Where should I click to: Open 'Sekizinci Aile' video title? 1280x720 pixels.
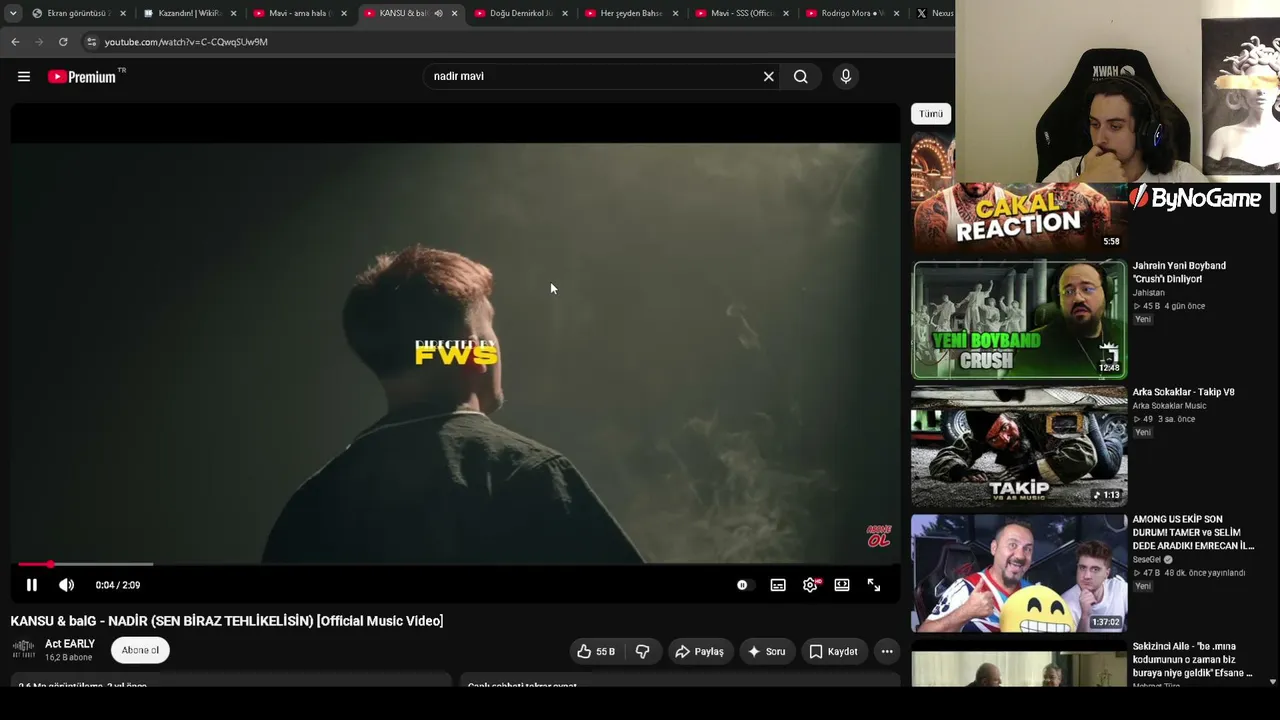(1192, 660)
